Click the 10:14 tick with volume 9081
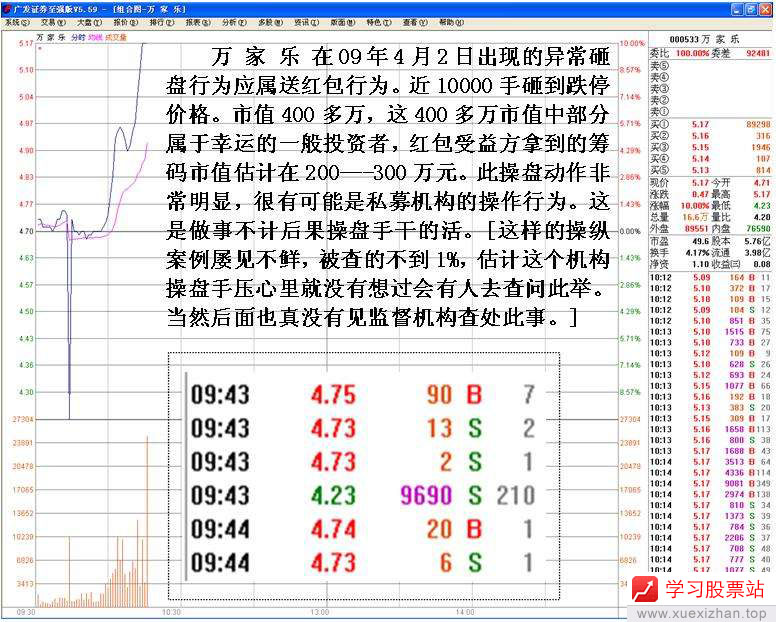The width and height of the screenshot is (776, 622). 710,483
